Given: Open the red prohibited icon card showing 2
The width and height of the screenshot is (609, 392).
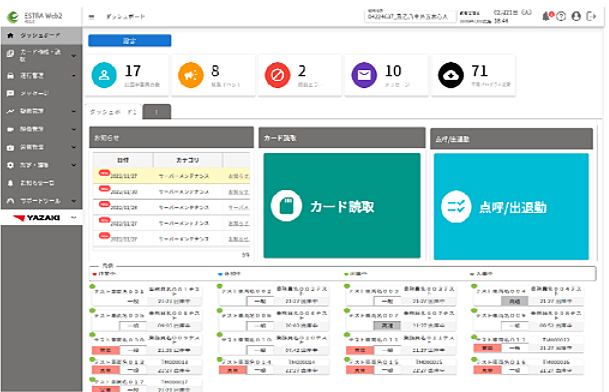Looking at the screenshot, I should click(x=300, y=75).
